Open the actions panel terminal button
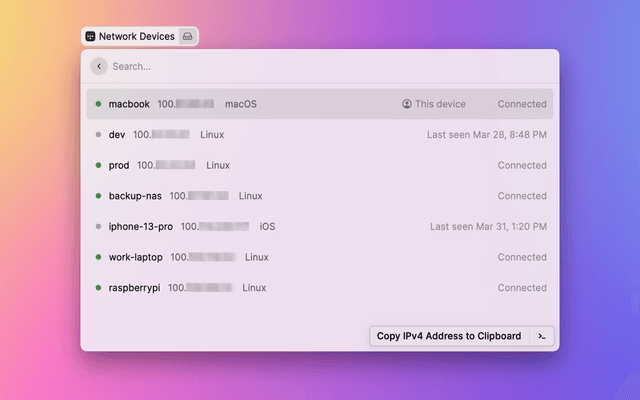The height and width of the screenshot is (400, 640). 541,336
